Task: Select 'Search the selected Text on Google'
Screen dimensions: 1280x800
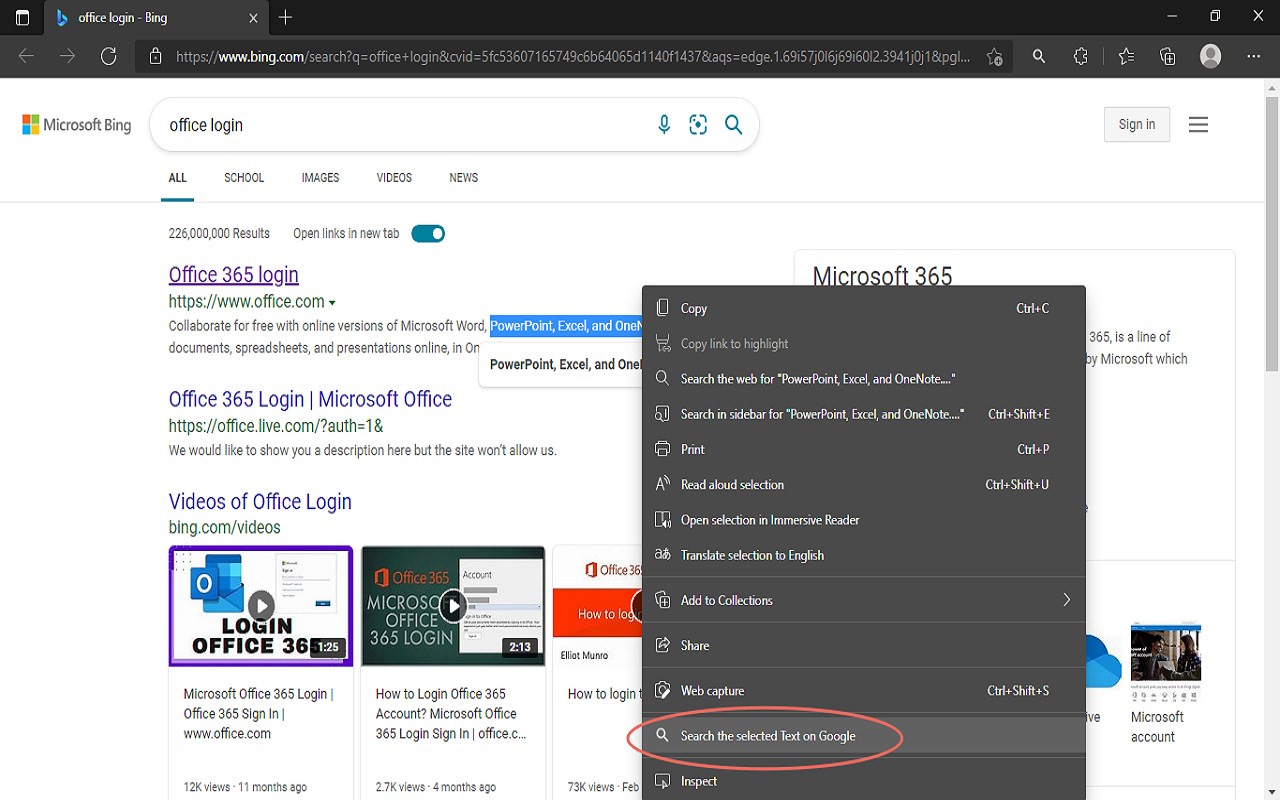Action: 864,736
